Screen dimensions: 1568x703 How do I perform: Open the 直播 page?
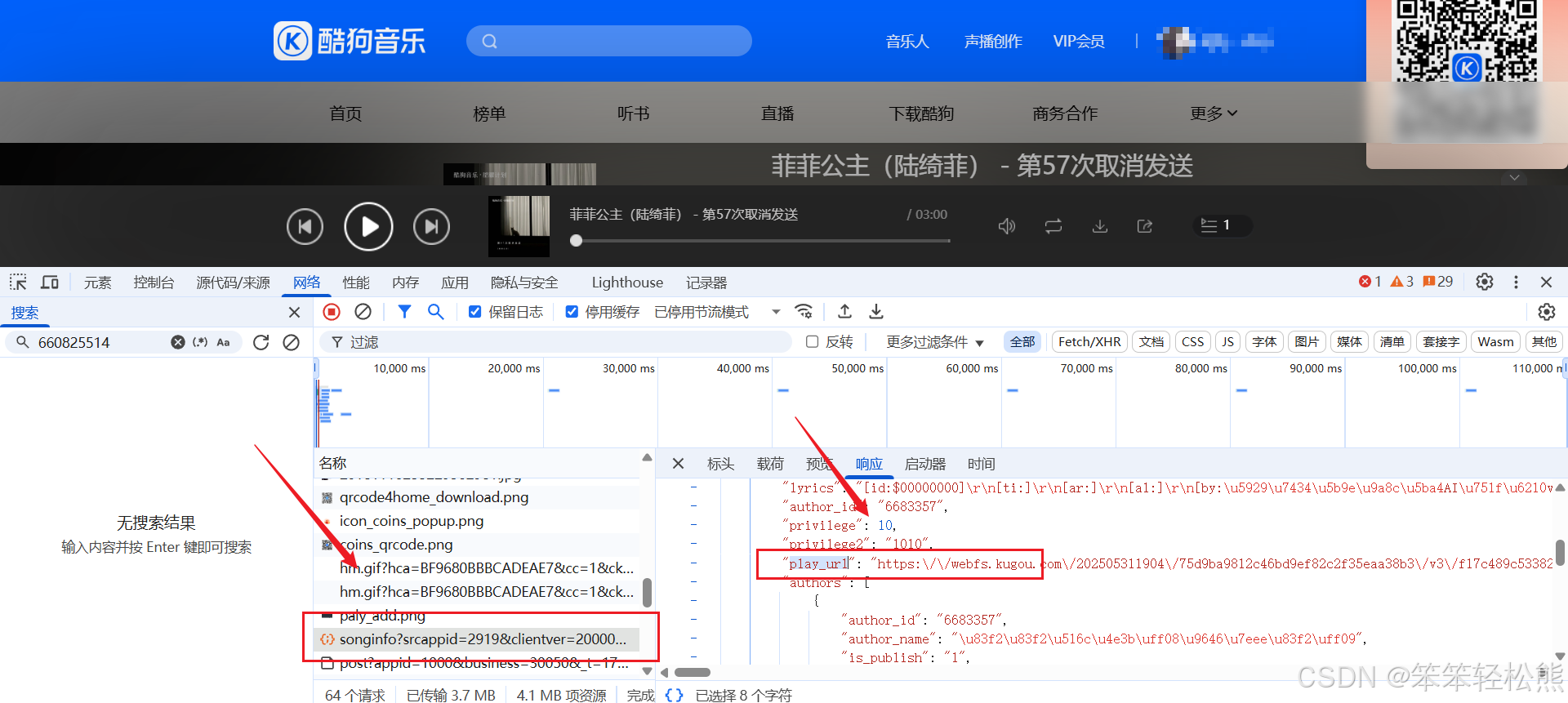tap(777, 113)
